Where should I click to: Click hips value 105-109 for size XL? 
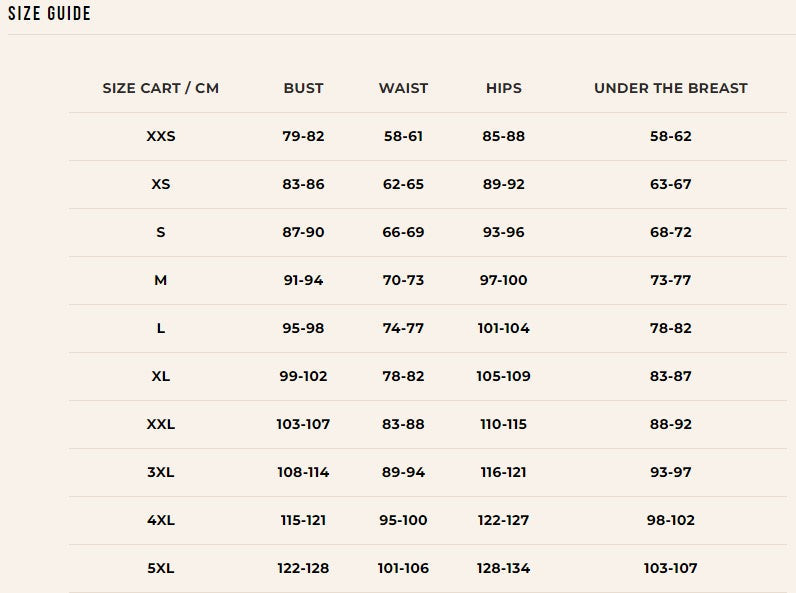[x=504, y=376]
